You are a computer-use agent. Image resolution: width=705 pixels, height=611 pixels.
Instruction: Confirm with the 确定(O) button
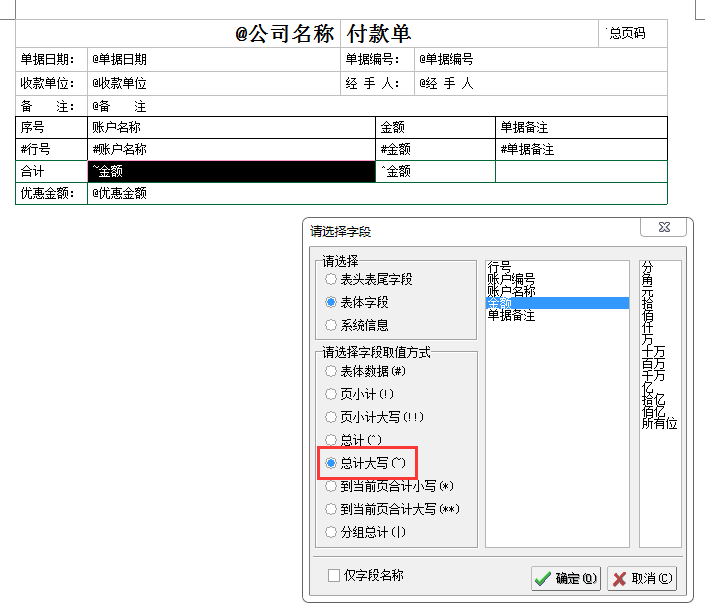(566, 578)
